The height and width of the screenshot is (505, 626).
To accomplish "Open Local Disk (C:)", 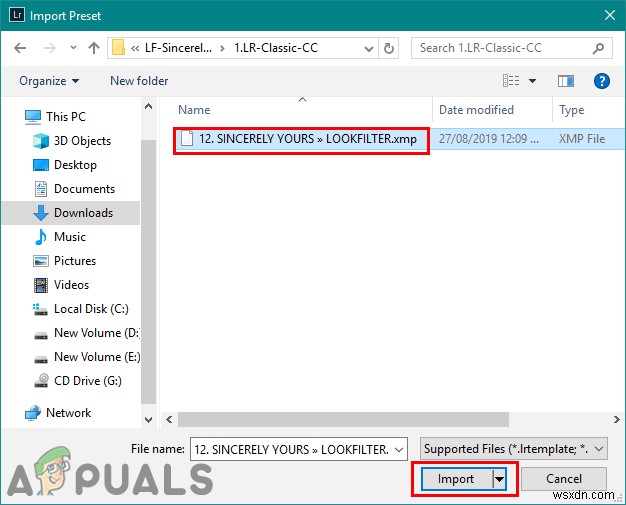I will click(x=80, y=309).
